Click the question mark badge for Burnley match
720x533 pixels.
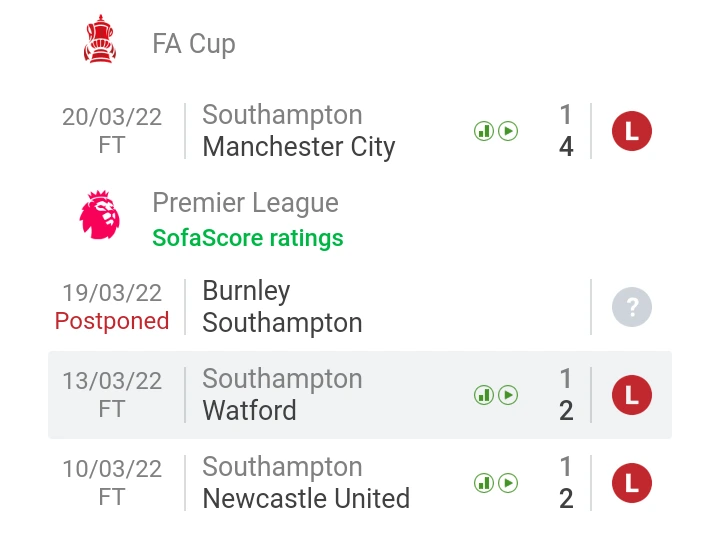(632, 307)
